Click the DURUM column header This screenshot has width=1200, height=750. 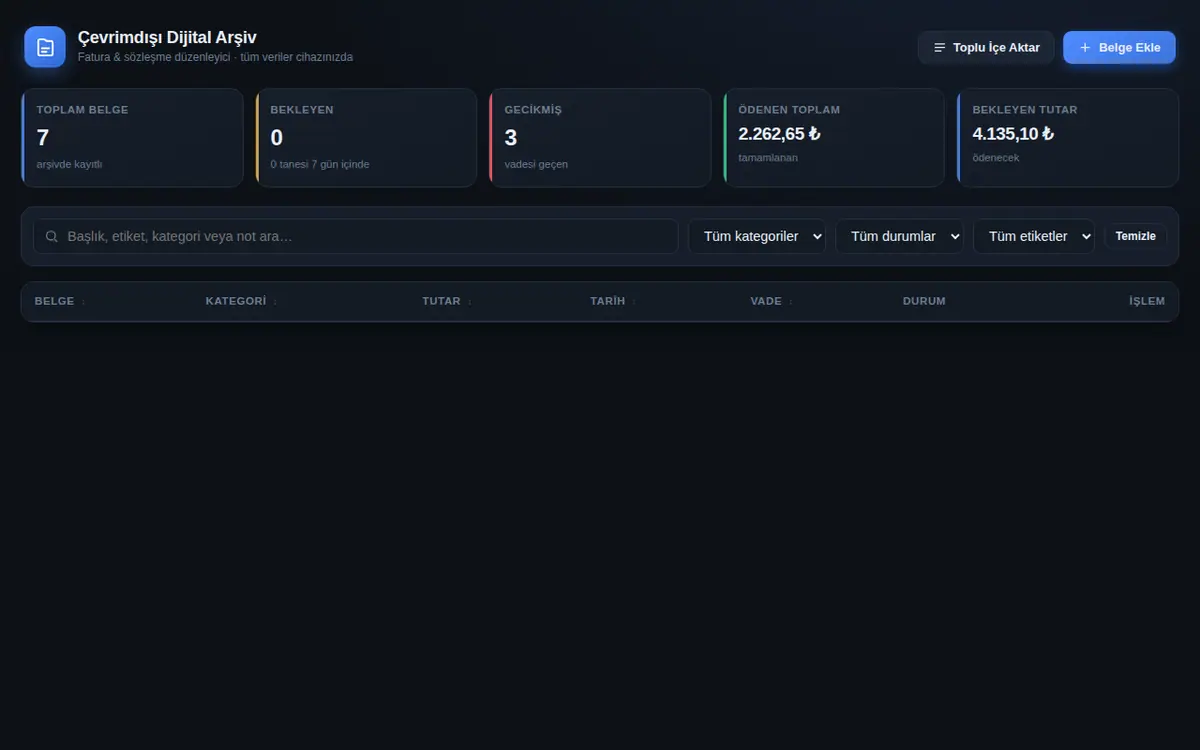pyautogui.click(x=924, y=301)
